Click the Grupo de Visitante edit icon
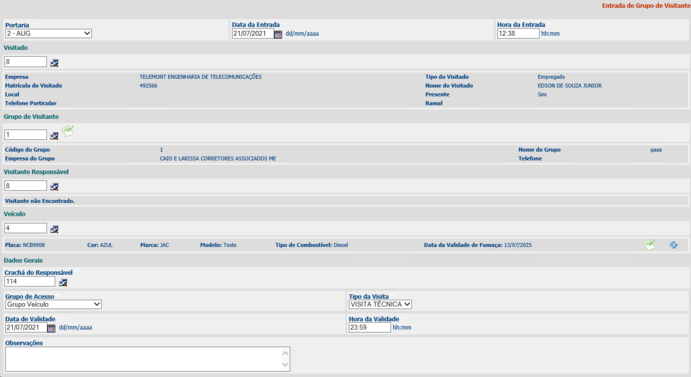Viewport: 691px width, 377px height. click(68, 131)
